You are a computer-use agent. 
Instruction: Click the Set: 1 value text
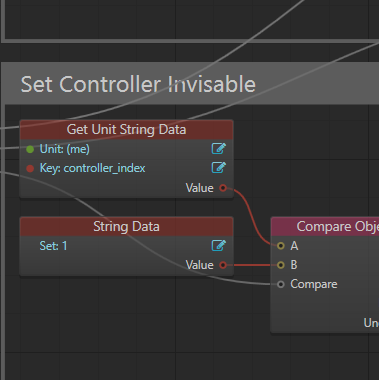53,246
